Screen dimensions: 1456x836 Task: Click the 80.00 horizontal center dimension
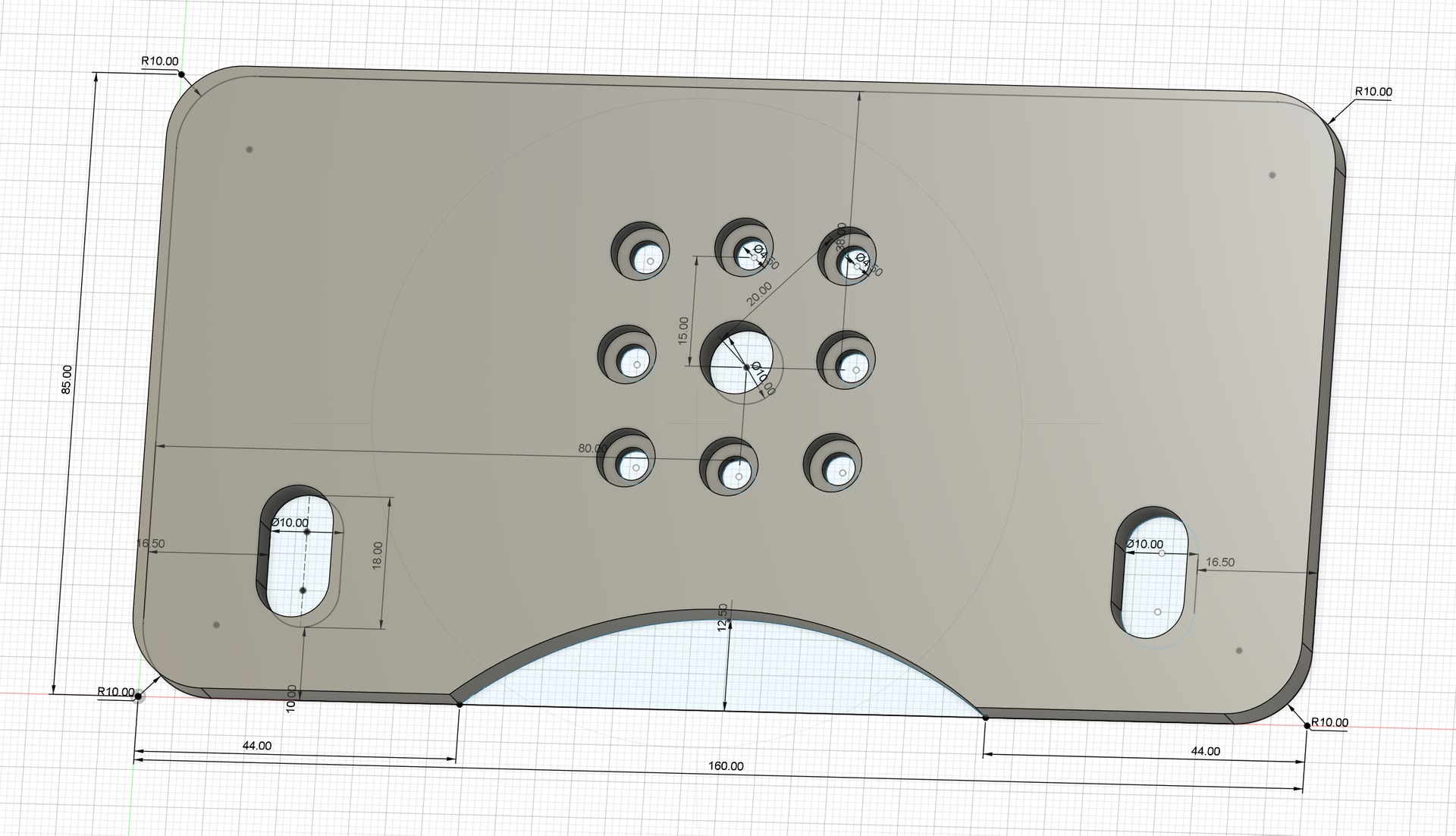591,448
